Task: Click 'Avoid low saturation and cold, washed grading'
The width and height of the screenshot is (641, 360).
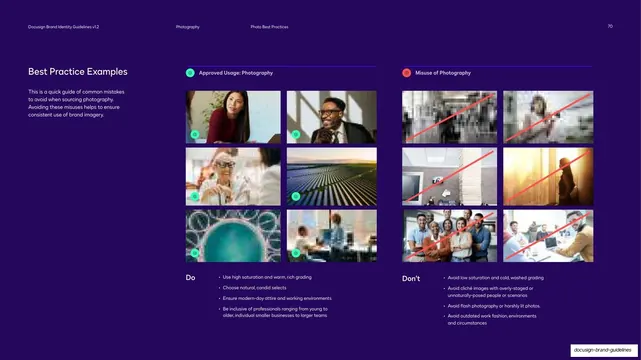Action: coord(495,278)
